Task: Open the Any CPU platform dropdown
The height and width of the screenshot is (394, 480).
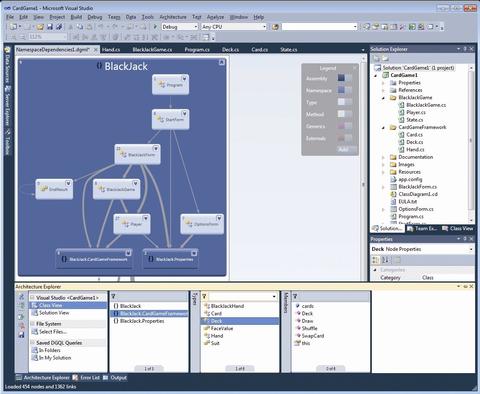Action: pos(264,27)
